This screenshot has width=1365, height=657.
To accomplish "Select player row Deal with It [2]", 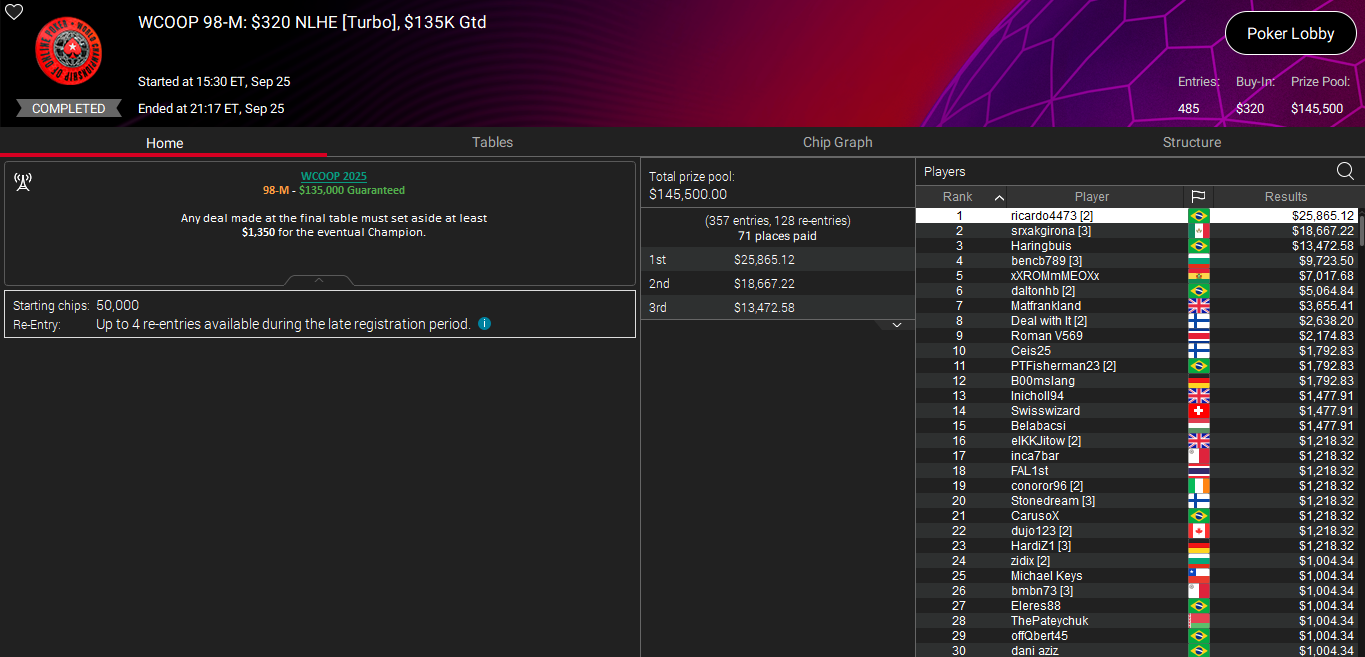I will pyautogui.click(x=1137, y=321).
